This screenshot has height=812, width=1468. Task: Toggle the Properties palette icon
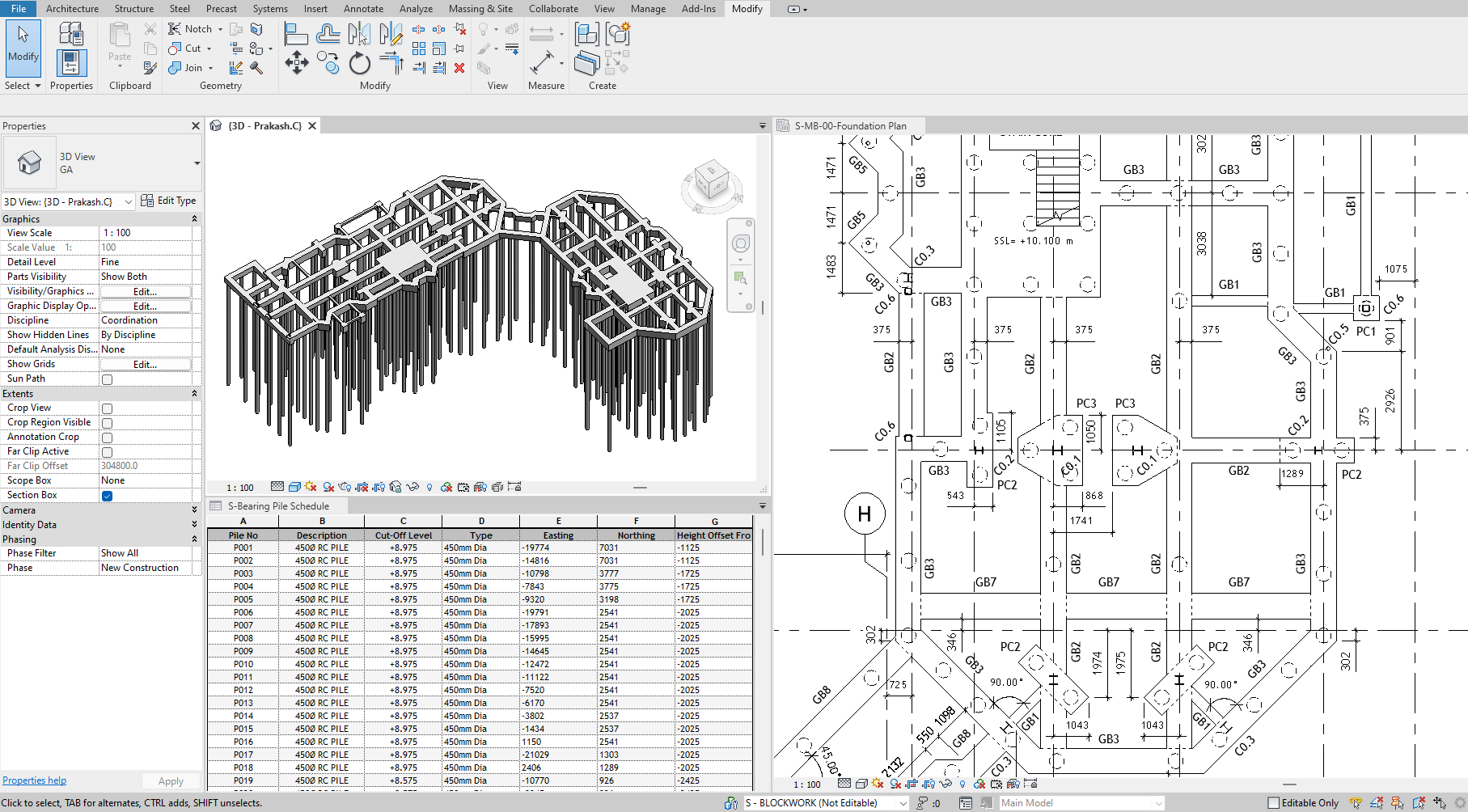[x=71, y=63]
